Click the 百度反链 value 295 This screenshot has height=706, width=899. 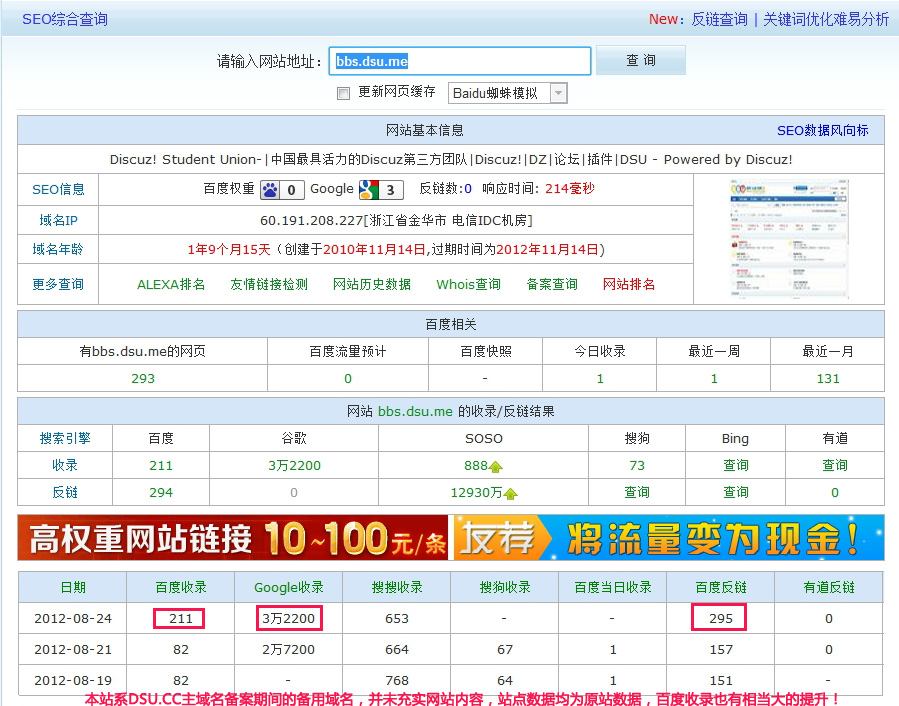721,618
